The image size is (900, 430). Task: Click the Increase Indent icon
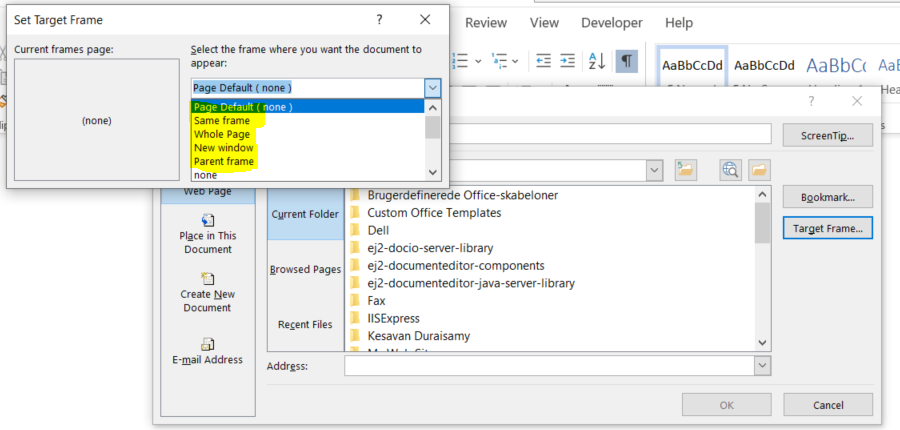coord(568,61)
